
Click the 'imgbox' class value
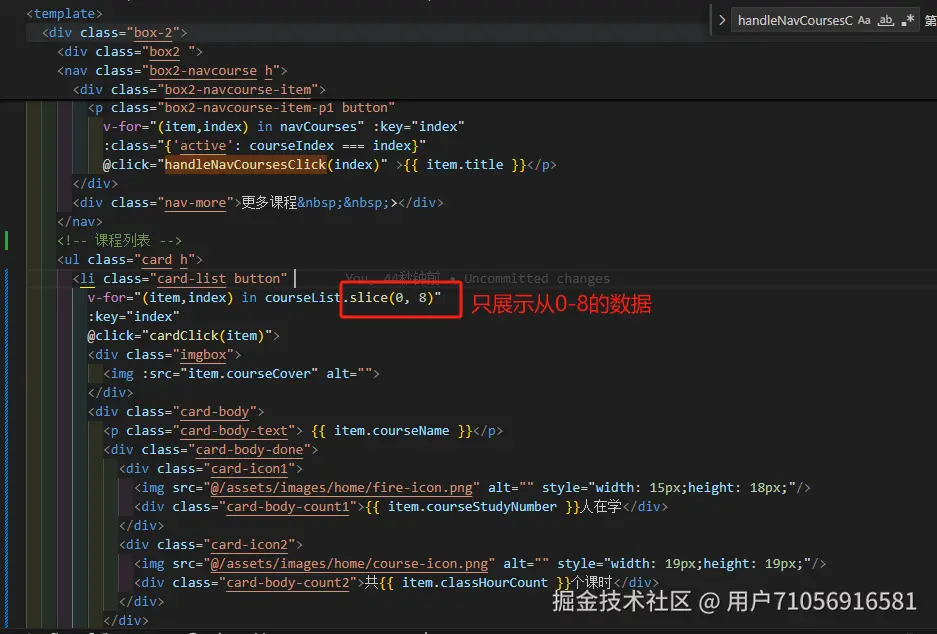pyautogui.click(x=203, y=355)
